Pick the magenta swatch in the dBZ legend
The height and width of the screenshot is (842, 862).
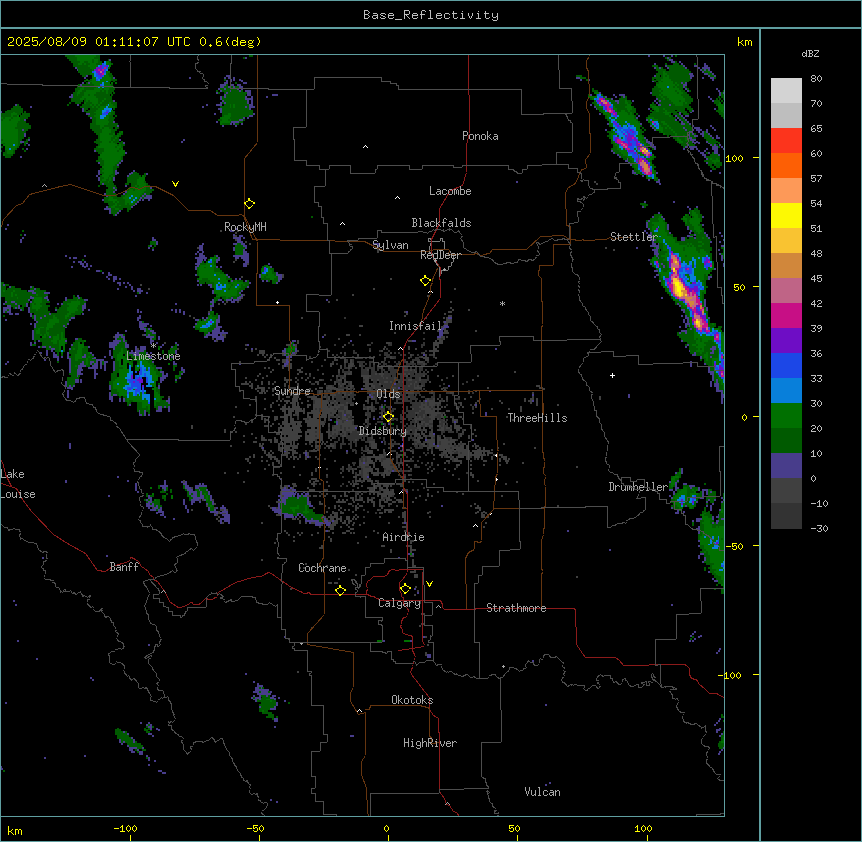pyautogui.click(x=786, y=315)
